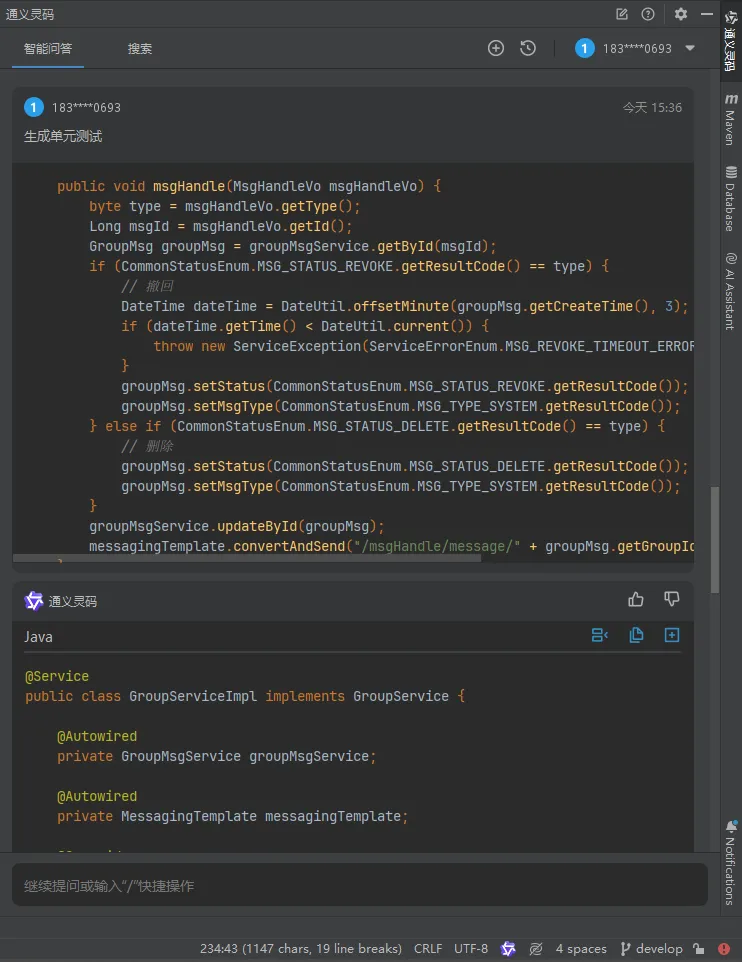Viewport: 742px width, 962px height.
Task: Click the horizontal scrollbar under the code
Action: click(247, 558)
